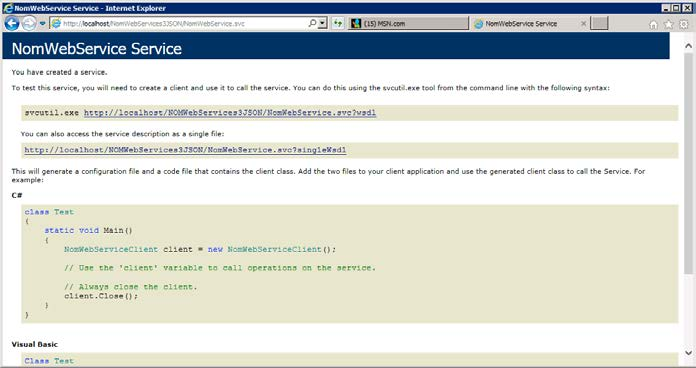The image size is (696, 368).
Task: Click the browser Forward arrow button
Action: coord(29,23)
